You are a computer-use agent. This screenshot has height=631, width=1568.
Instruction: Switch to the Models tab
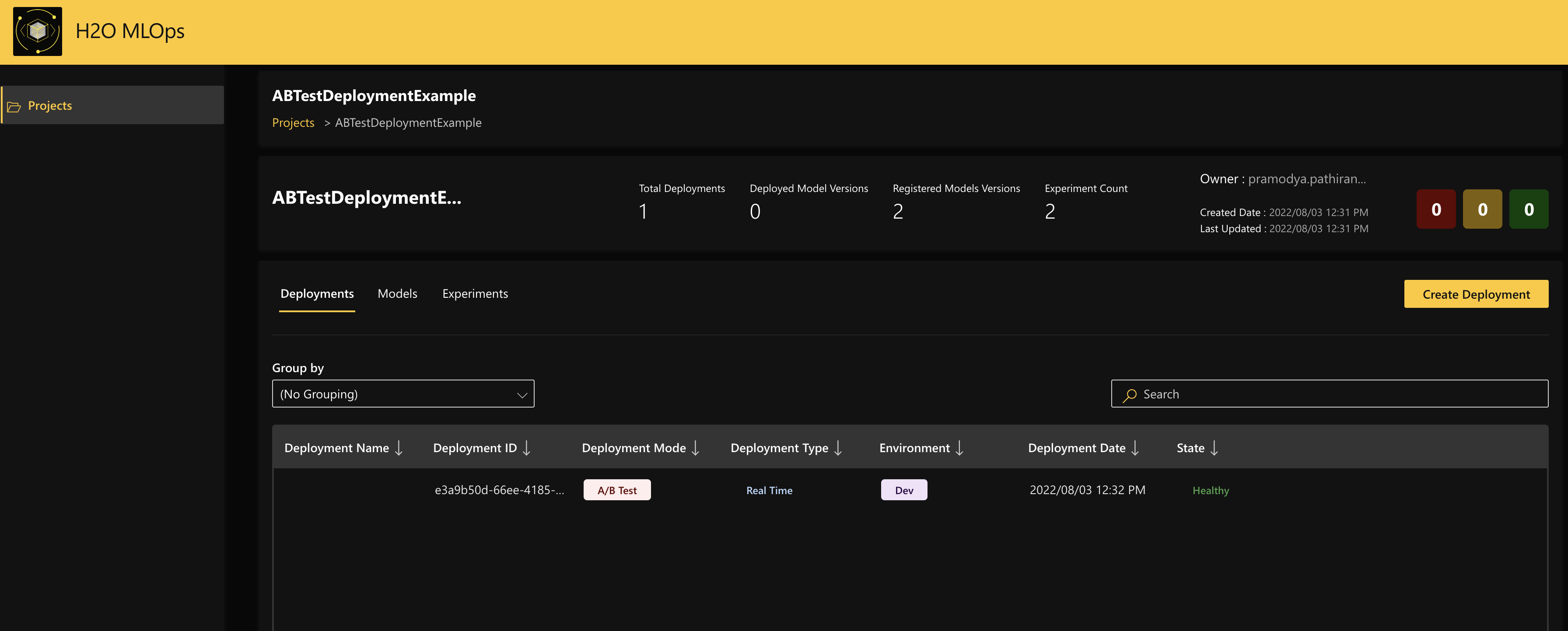(x=398, y=294)
